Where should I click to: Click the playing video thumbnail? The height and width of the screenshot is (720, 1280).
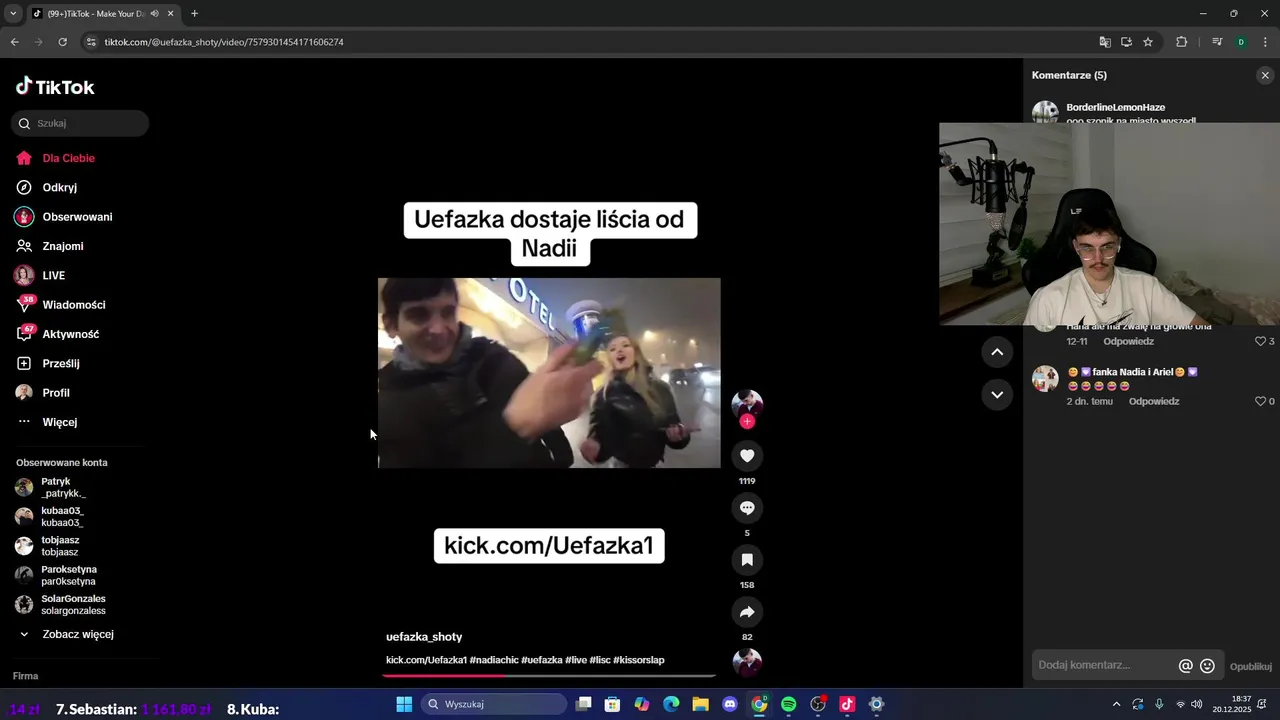pyautogui.click(x=549, y=373)
